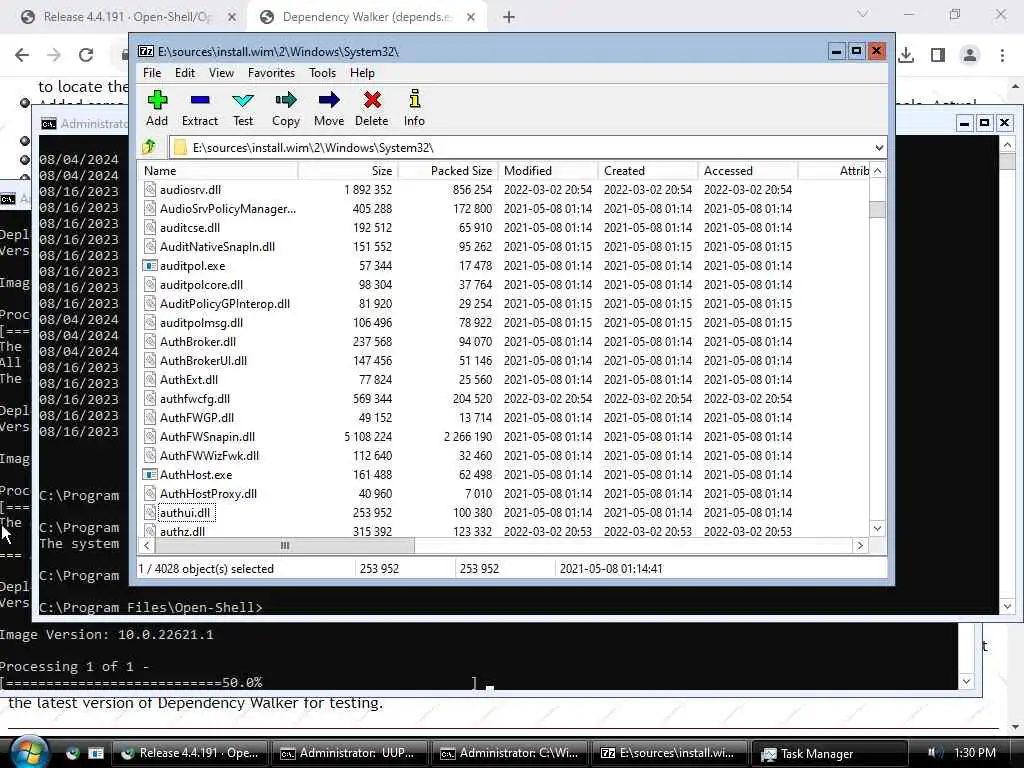This screenshot has height=768, width=1024.
Task: Open the Help menu
Action: (362, 72)
